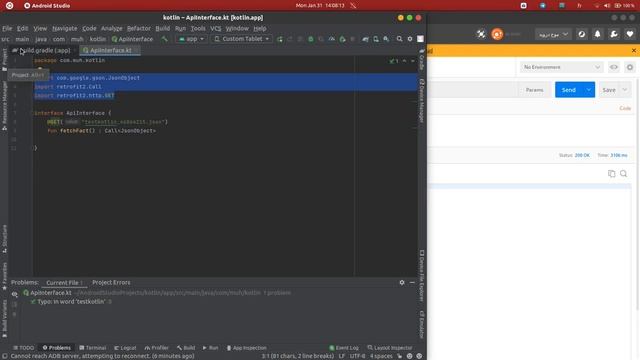Open the Device File Explorer side panel
This screenshot has height=360, width=640.
coord(422,276)
